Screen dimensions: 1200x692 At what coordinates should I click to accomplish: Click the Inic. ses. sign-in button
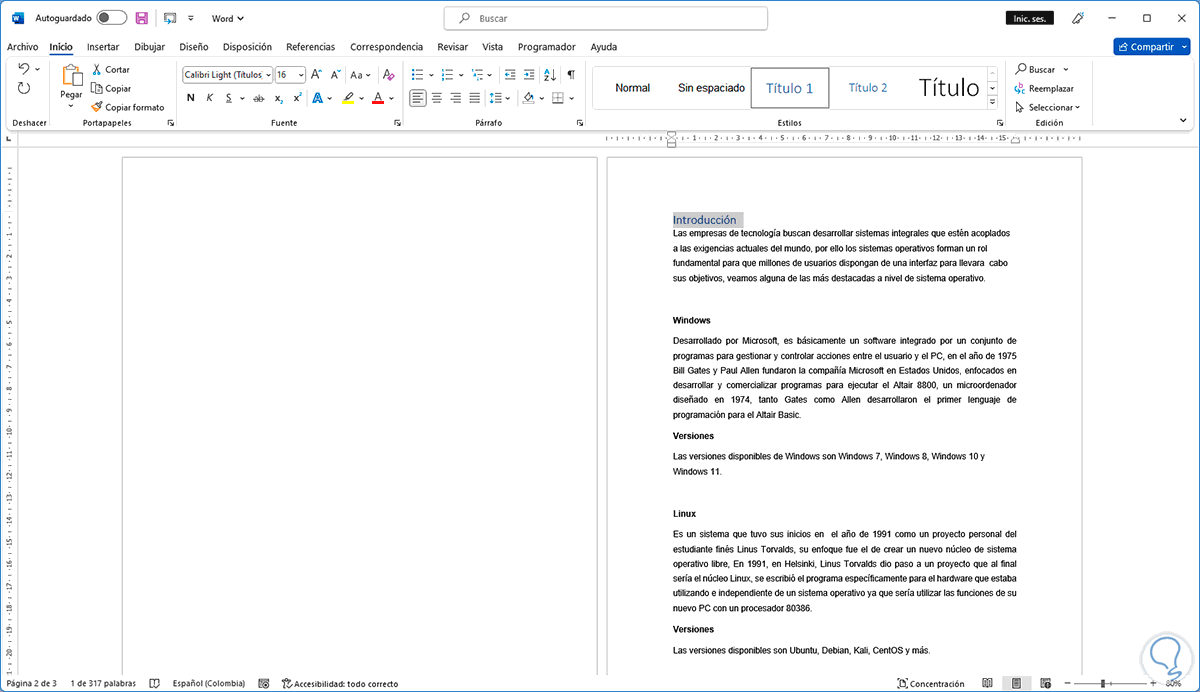point(1028,18)
